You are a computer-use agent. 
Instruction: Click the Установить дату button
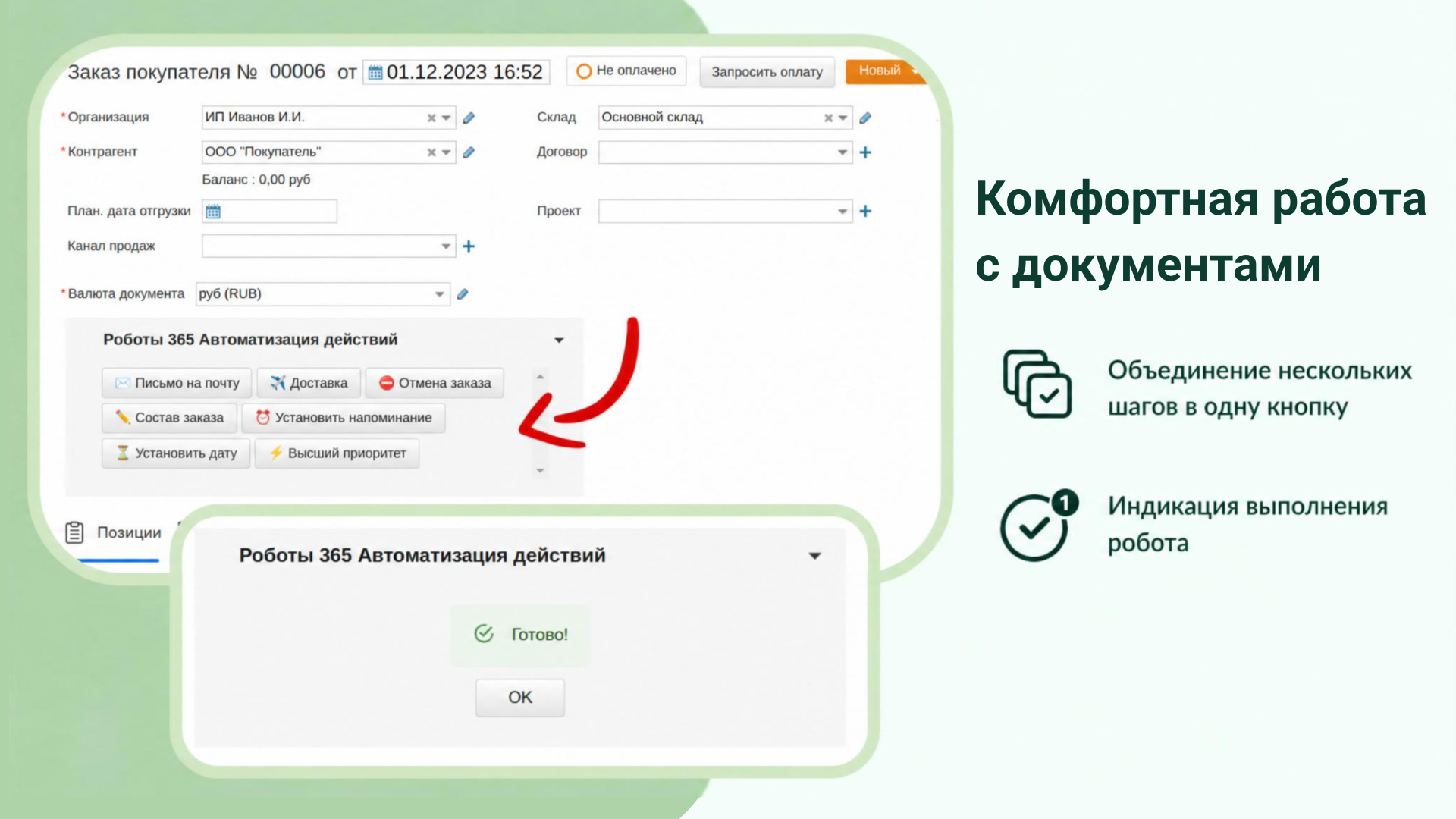(x=176, y=453)
